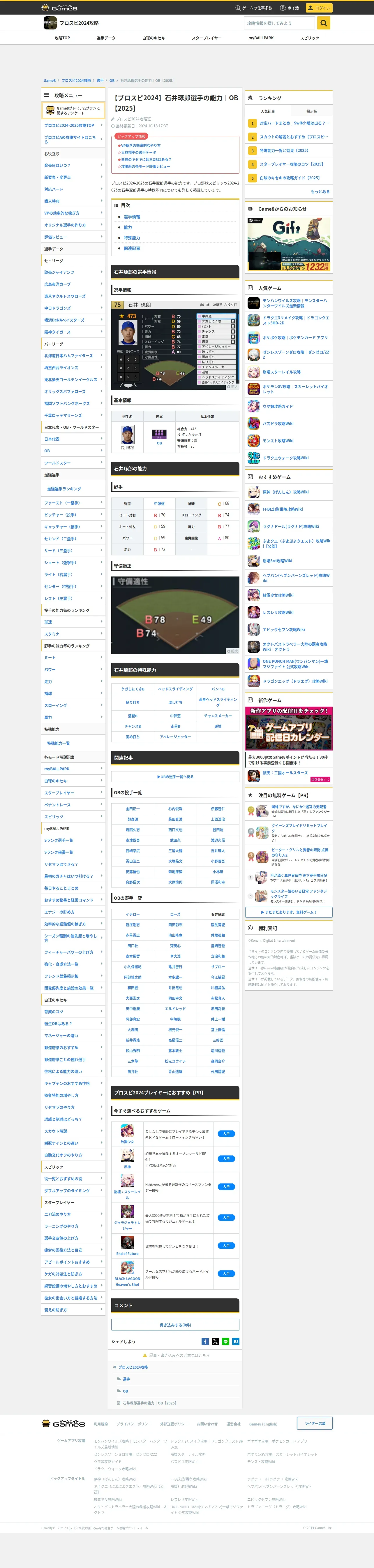Open the 流し打ち special ability link
Image resolution: width=374 pixels, height=1568 pixels.
point(175,702)
